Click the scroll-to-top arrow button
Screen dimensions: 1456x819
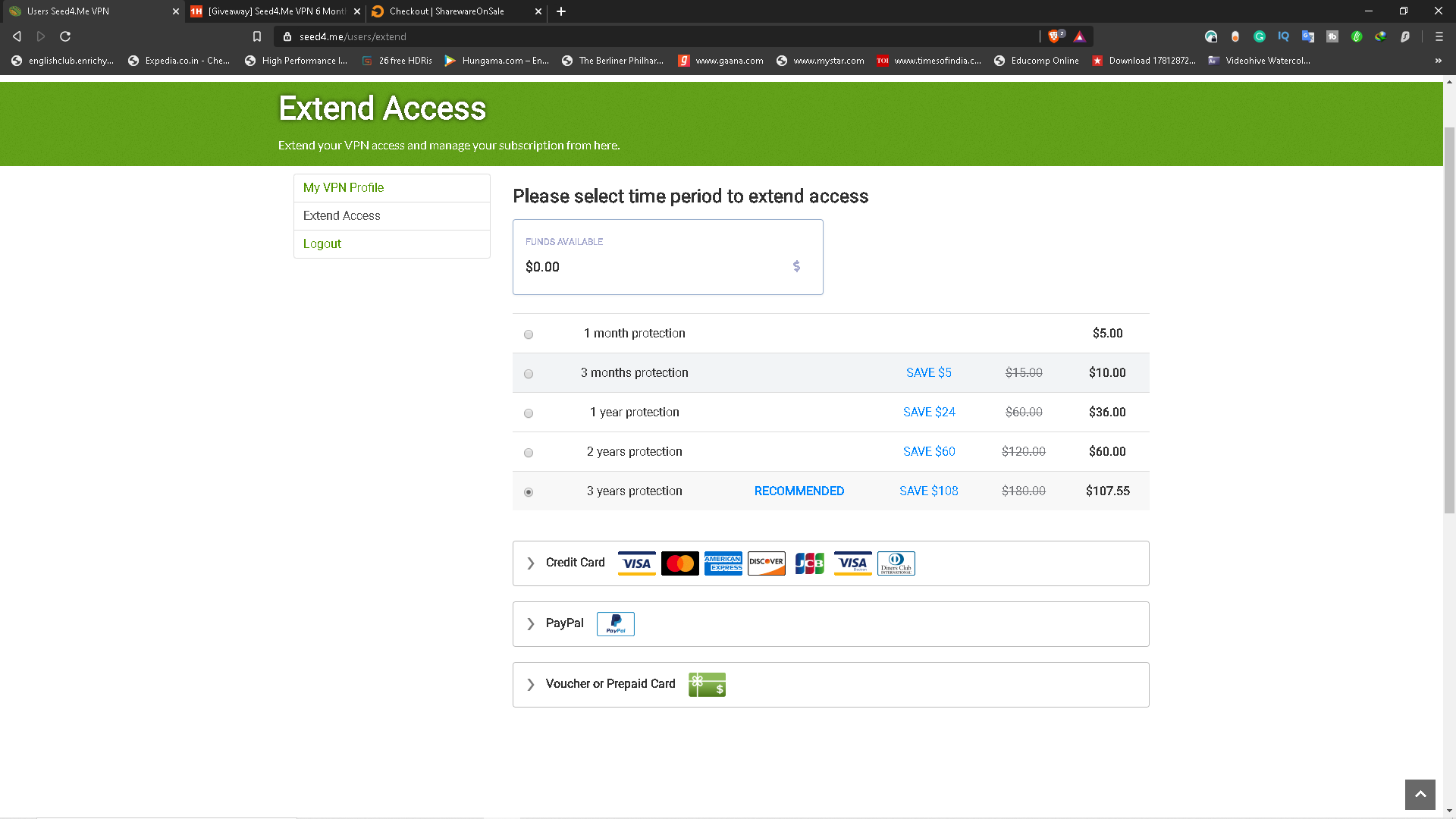point(1420,794)
